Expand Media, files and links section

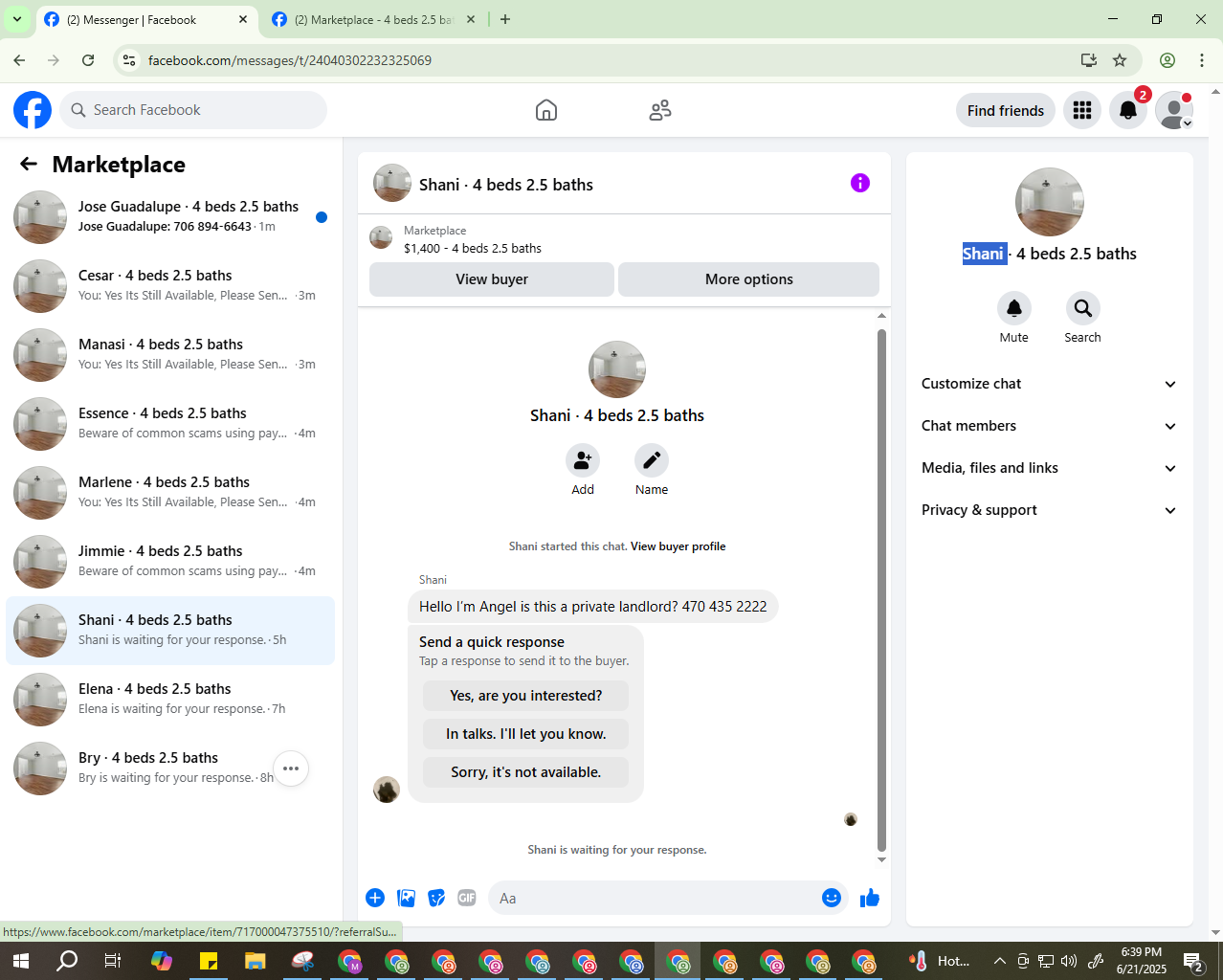tap(1050, 468)
